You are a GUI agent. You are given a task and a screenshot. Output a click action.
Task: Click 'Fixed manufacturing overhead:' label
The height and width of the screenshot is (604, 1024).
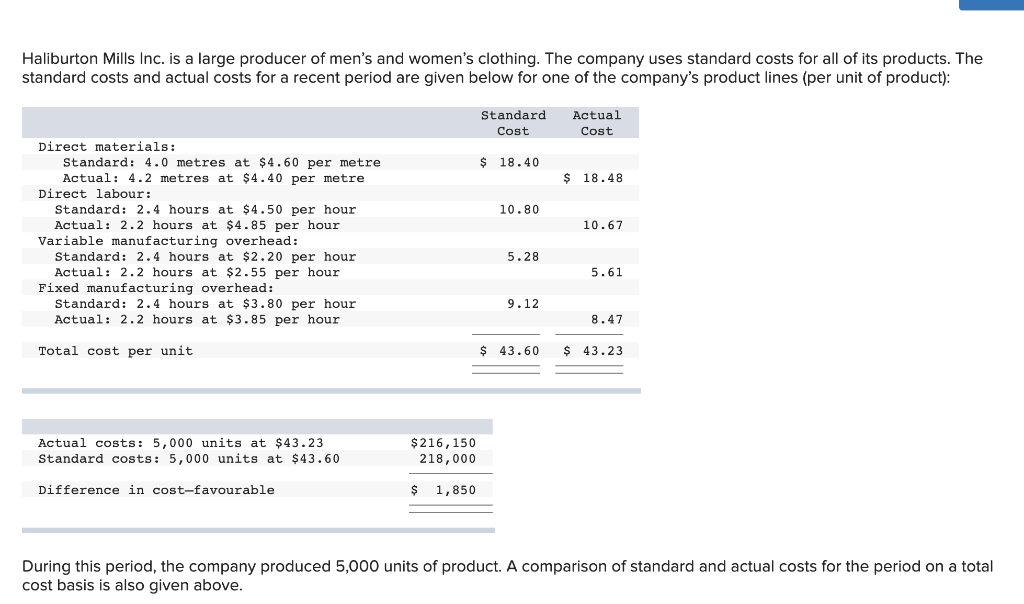(156, 288)
